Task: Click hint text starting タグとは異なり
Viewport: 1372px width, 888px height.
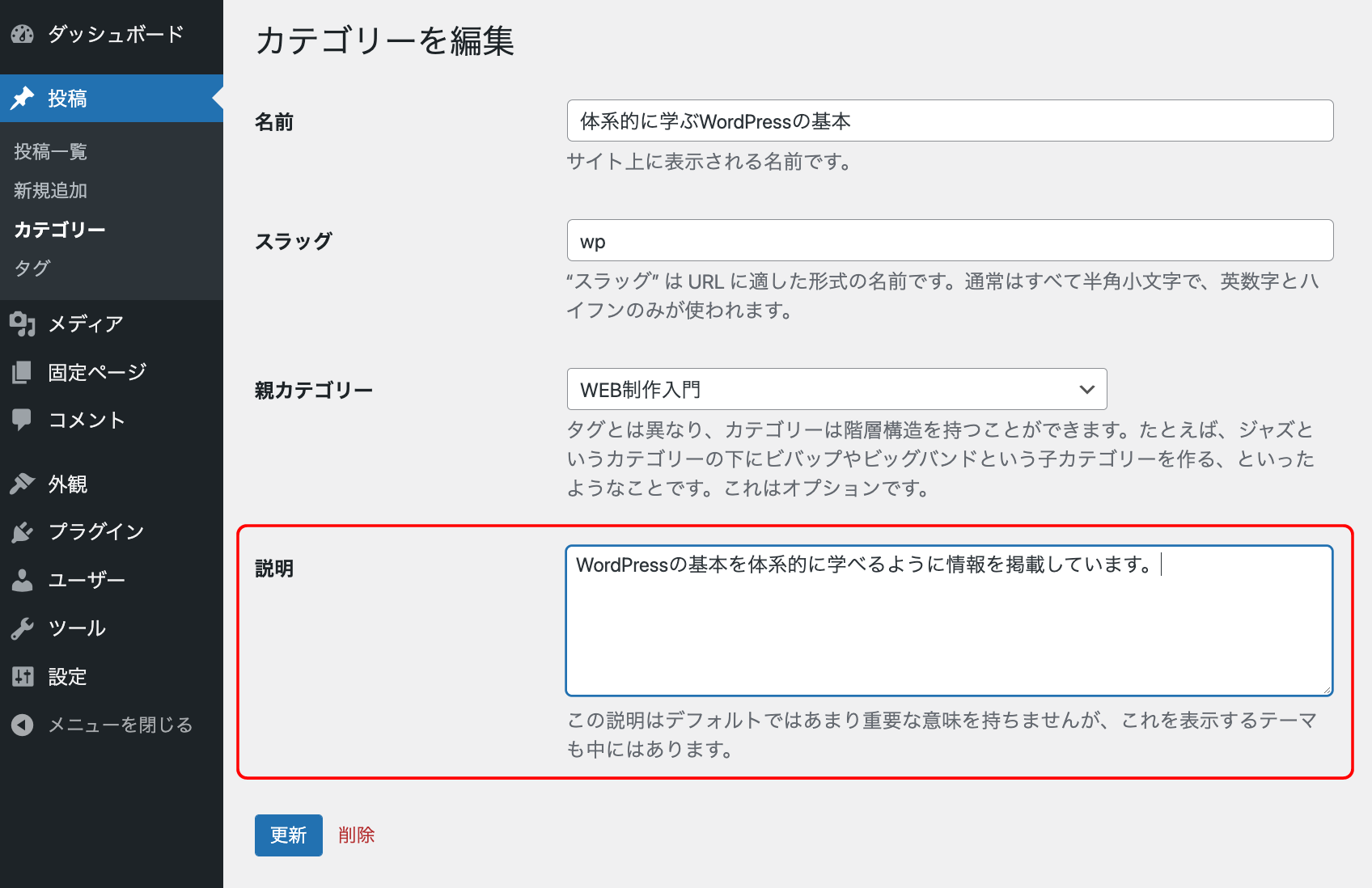Action: [941, 459]
